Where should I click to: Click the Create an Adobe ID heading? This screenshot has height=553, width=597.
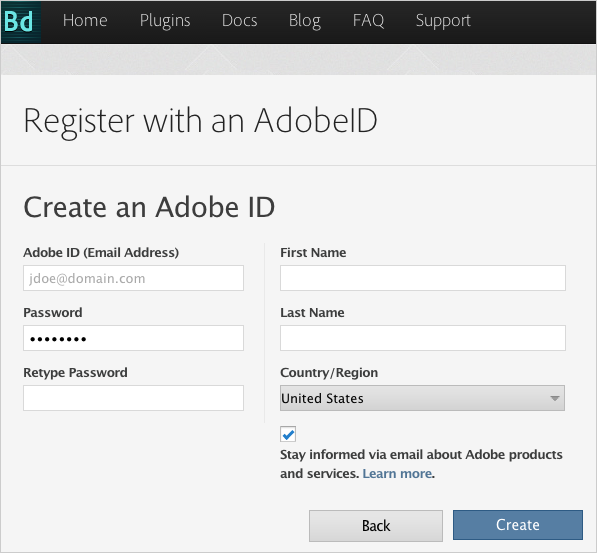[149, 207]
